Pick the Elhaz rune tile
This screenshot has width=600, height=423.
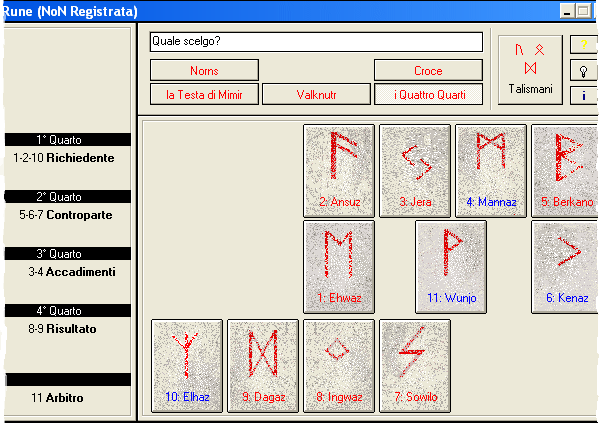(x=187, y=365)
